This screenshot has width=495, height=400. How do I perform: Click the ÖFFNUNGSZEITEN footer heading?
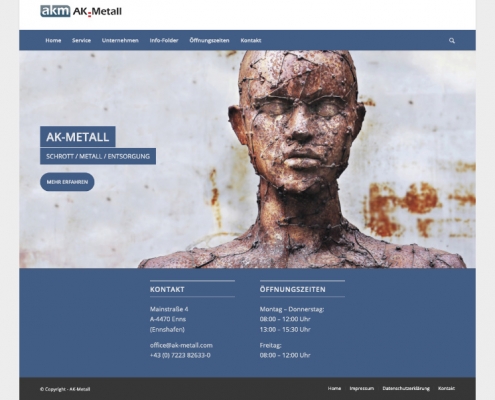(x=293, y=289)
